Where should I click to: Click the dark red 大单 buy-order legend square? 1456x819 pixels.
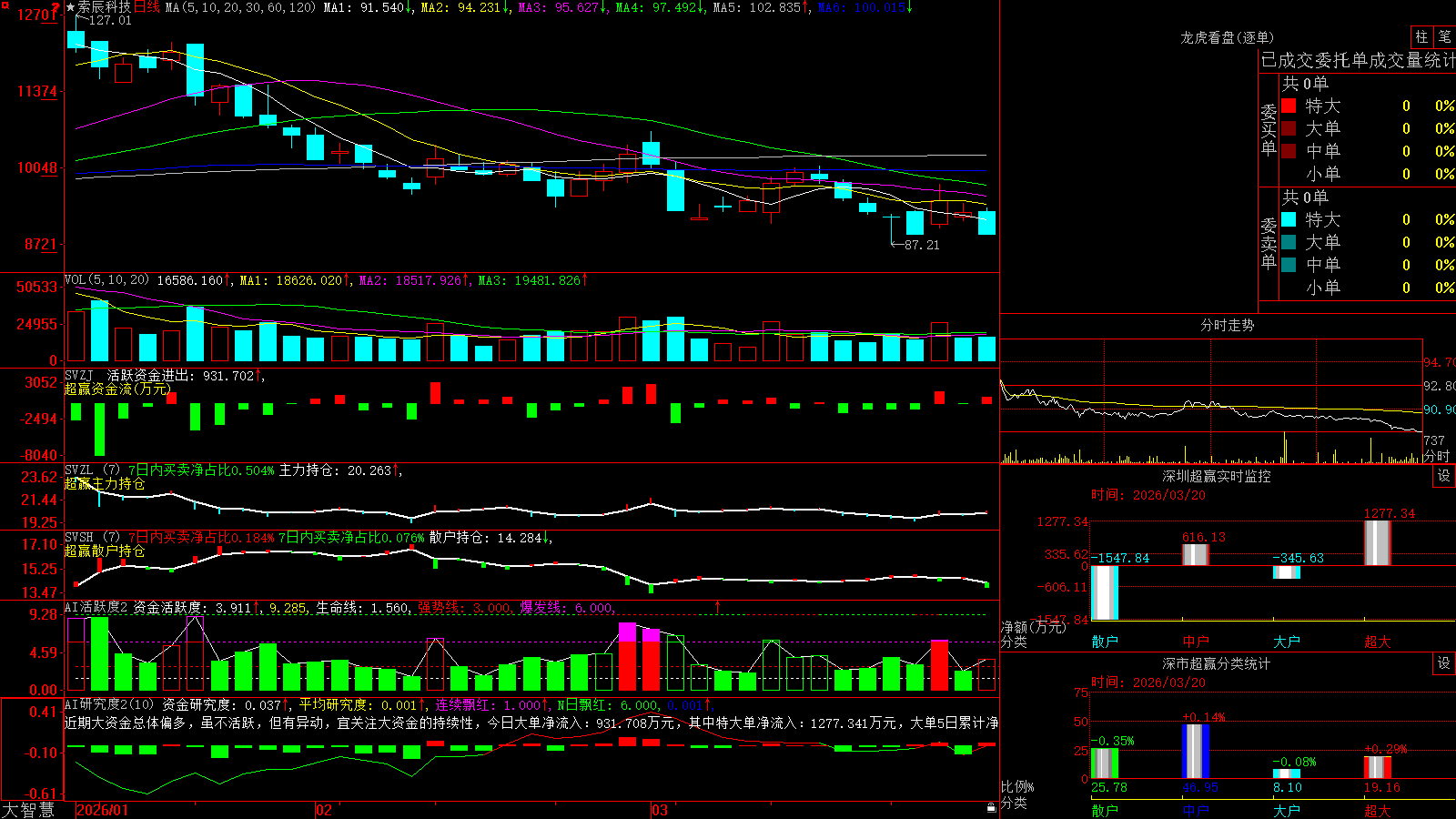tap(1289, 128)
